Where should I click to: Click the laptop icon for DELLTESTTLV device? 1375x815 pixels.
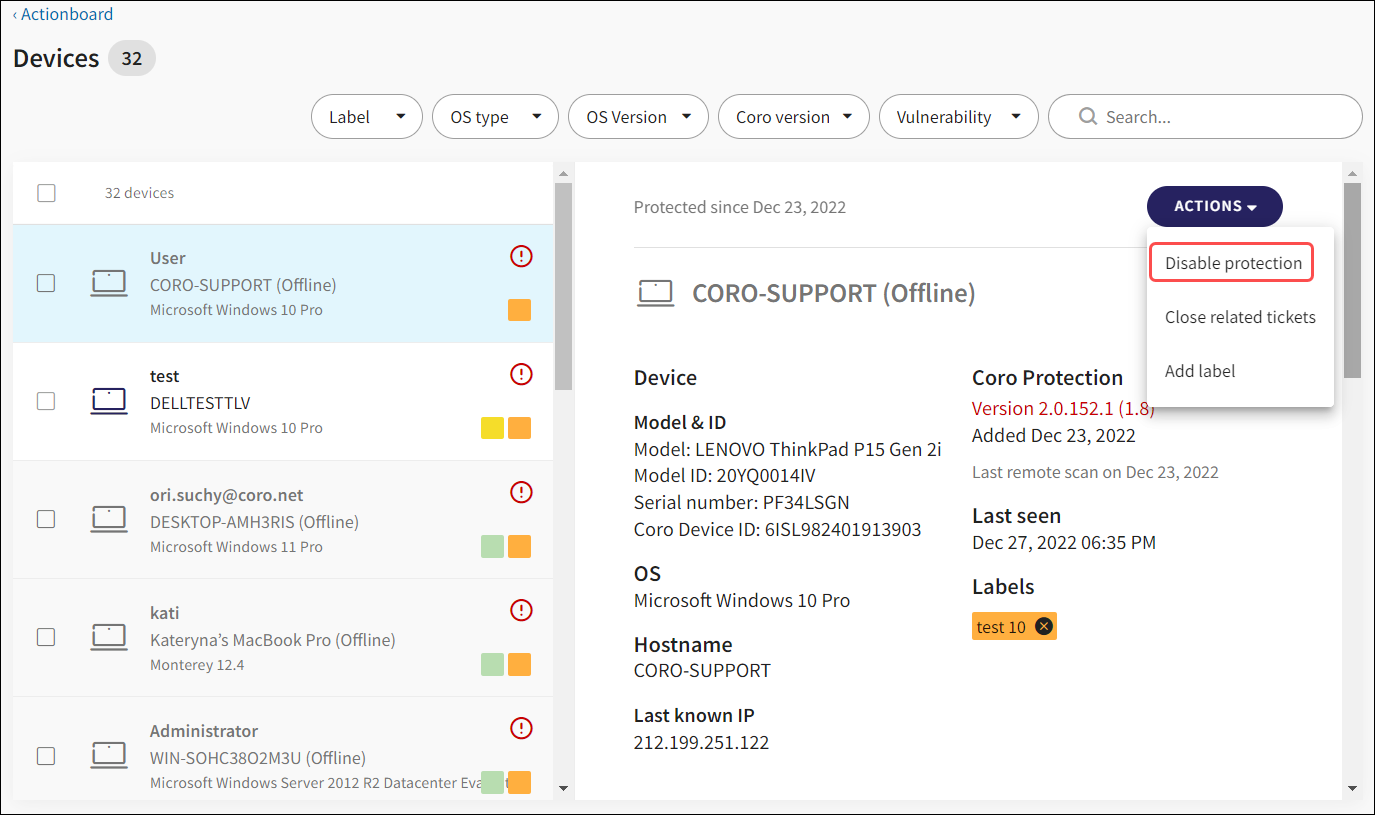109,401
